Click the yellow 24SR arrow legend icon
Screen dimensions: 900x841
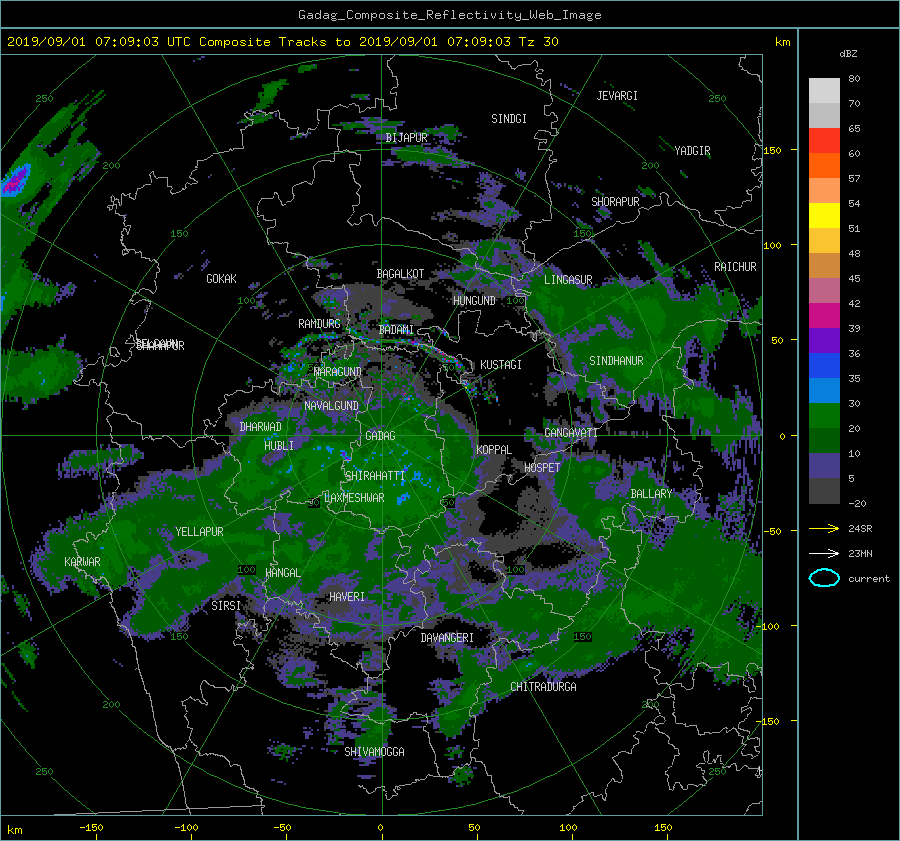click(824, 528)
